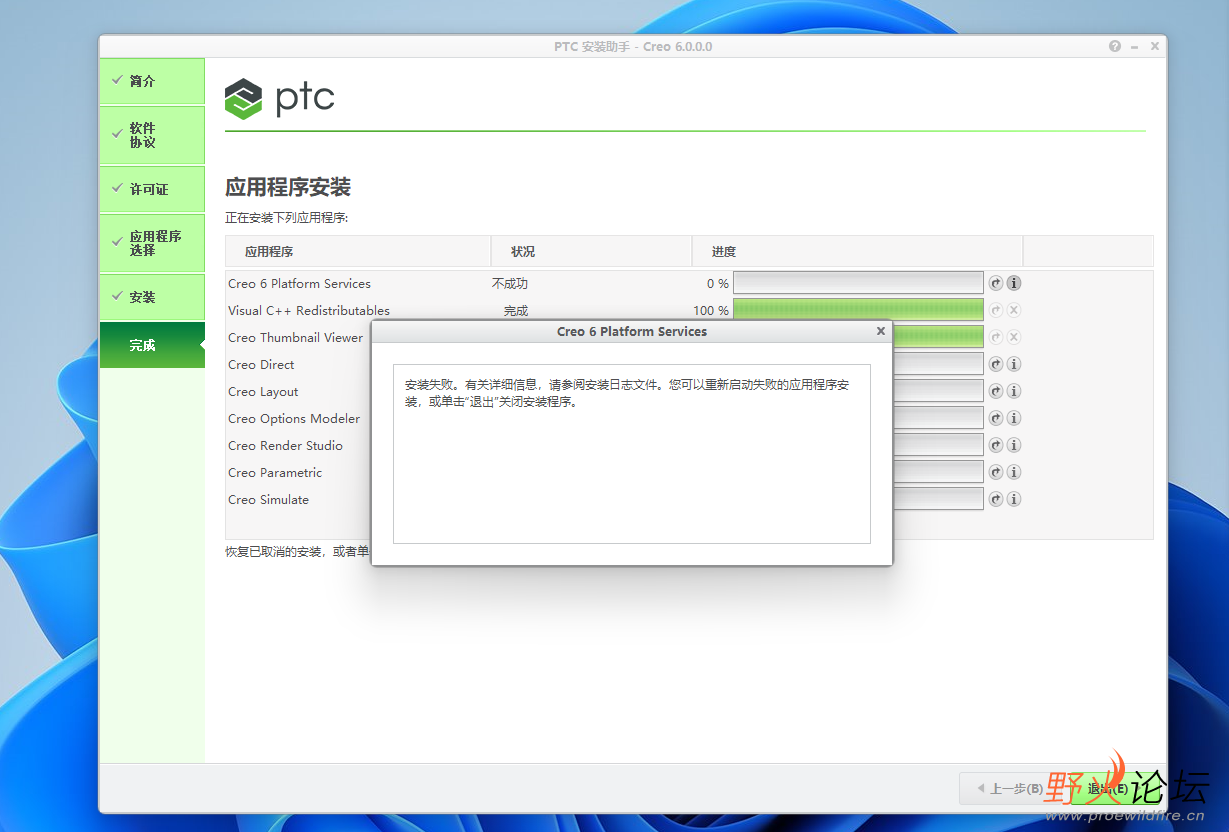Click the PTC logo

coord(279,98)
